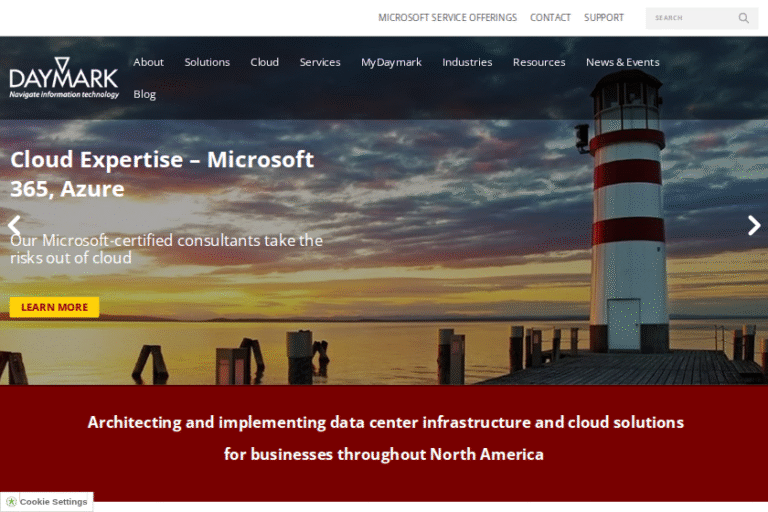Expand the Services navigation item
This screenshot has width=768, height=512.
[320, 62]
